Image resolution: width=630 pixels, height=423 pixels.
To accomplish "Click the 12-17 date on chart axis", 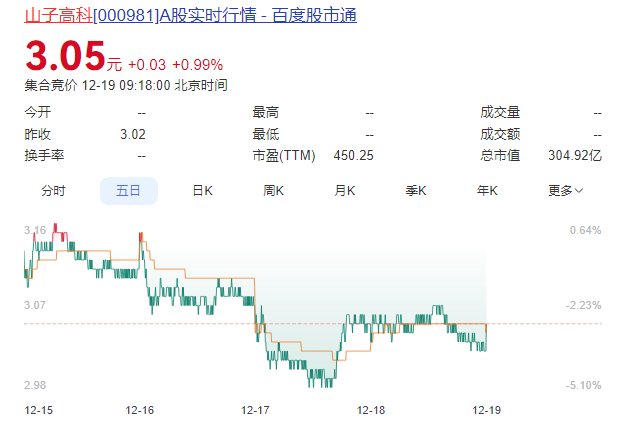I will coord(256,410).
